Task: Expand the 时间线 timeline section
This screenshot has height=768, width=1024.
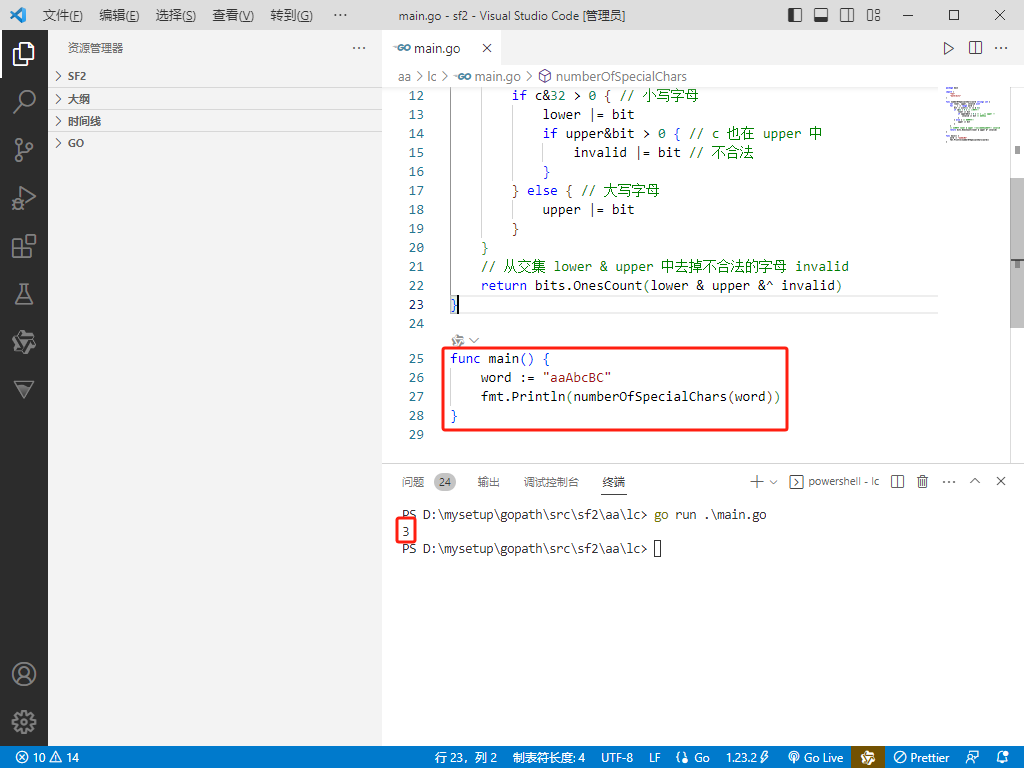Action: (215, 121)
